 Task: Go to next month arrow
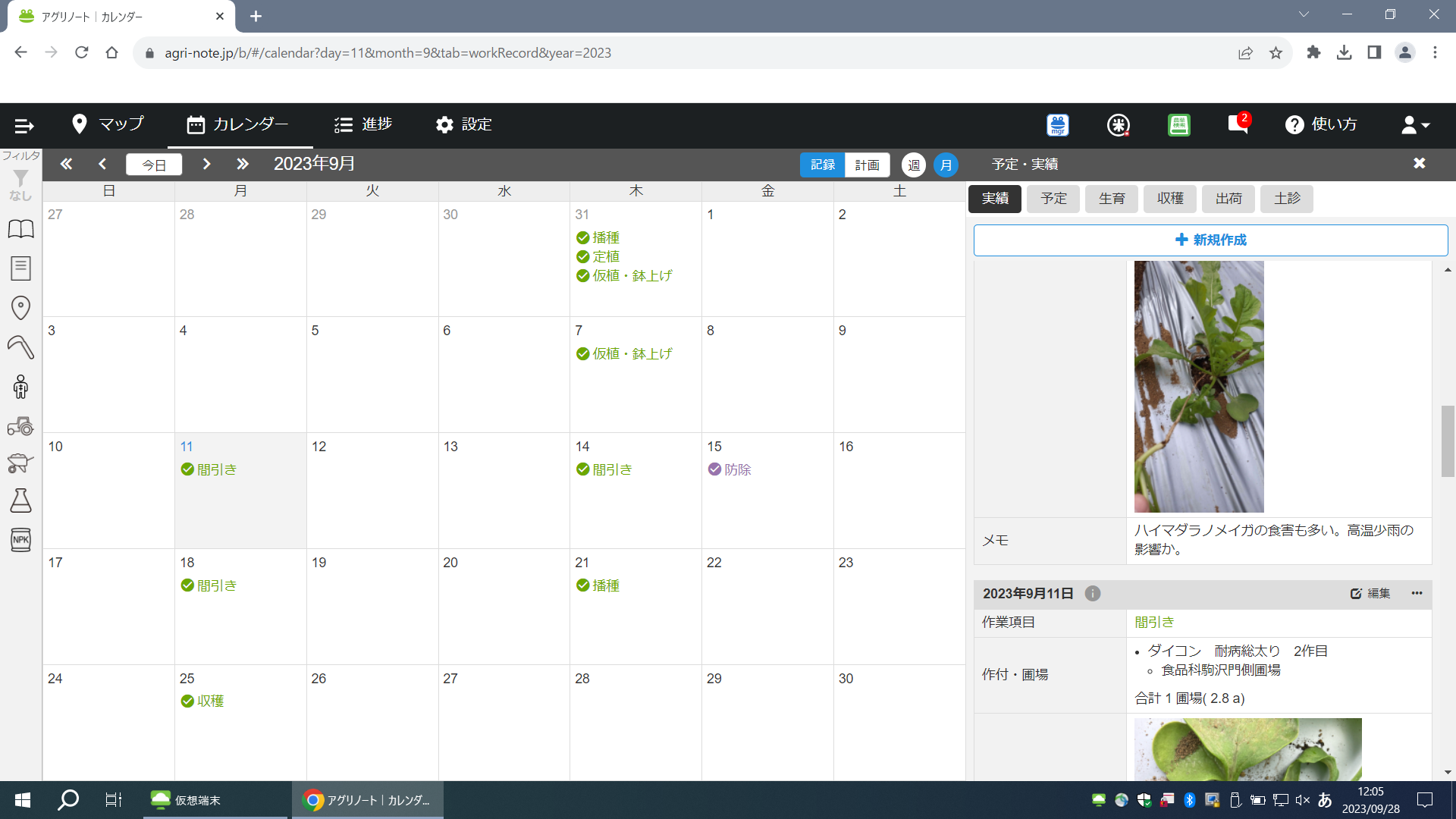[206, 164]
